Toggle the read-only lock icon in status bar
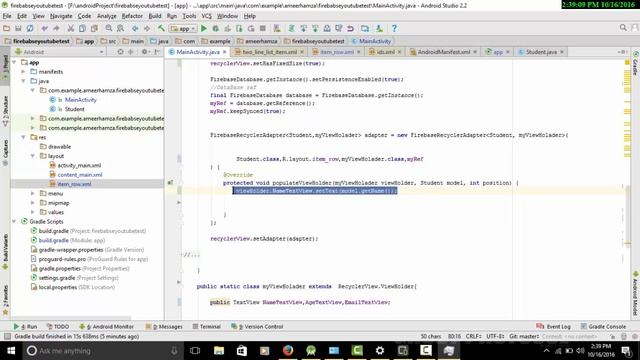640x360 pixels. (612, 336)
